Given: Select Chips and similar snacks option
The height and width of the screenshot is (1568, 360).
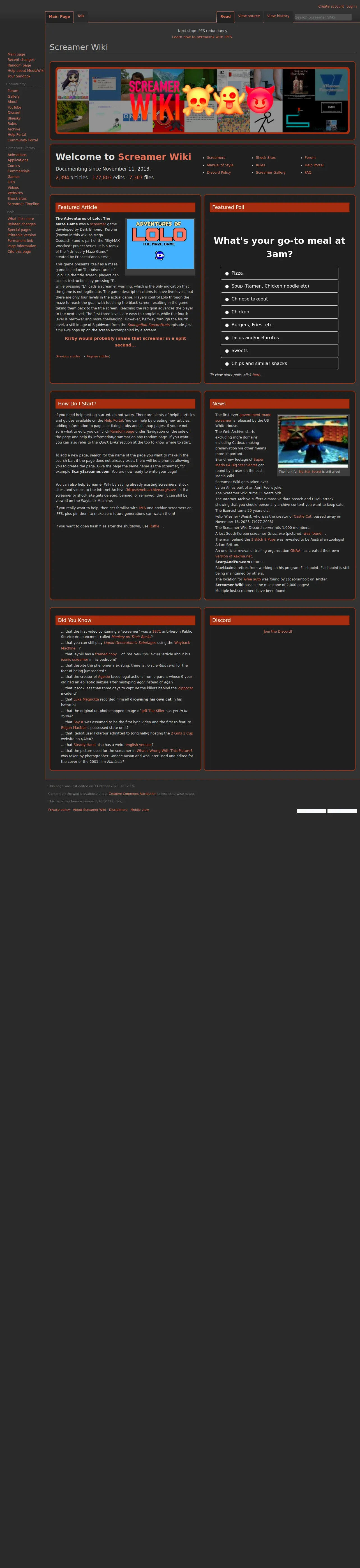Looking at the screenshot, I should (x=279, y=363).
